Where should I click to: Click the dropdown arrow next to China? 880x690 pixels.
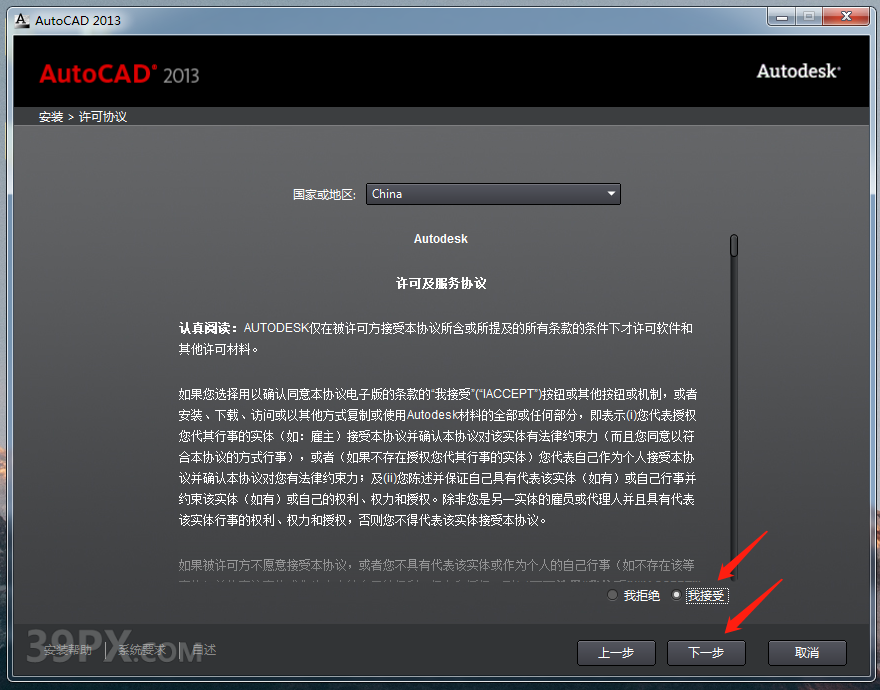coord(609,193)
